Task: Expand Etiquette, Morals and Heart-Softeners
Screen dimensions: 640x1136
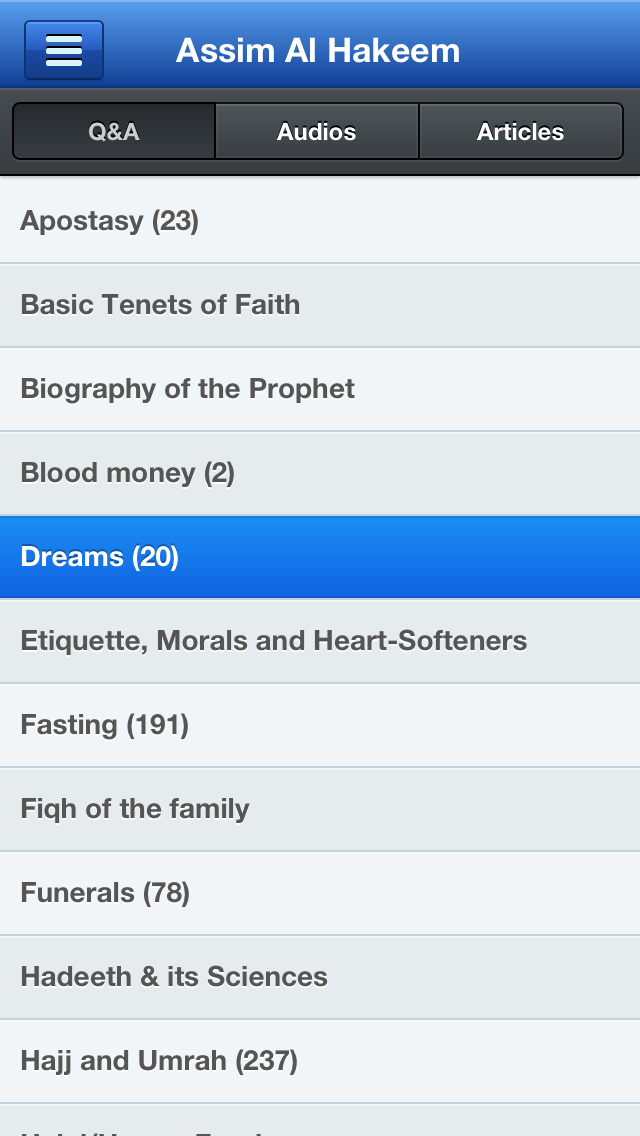Action: (320, 641)
